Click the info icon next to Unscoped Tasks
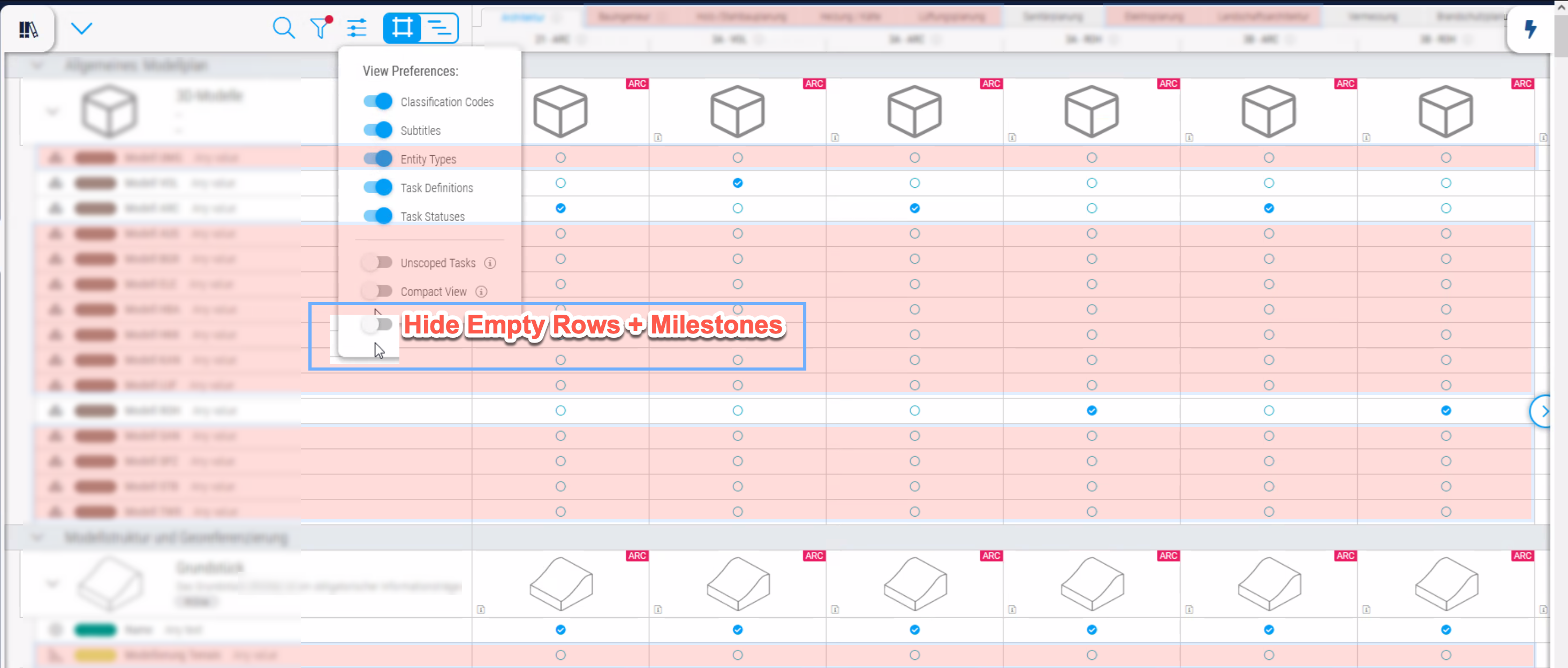Viewport: 1568px width, 668px height. click(490, 263)
